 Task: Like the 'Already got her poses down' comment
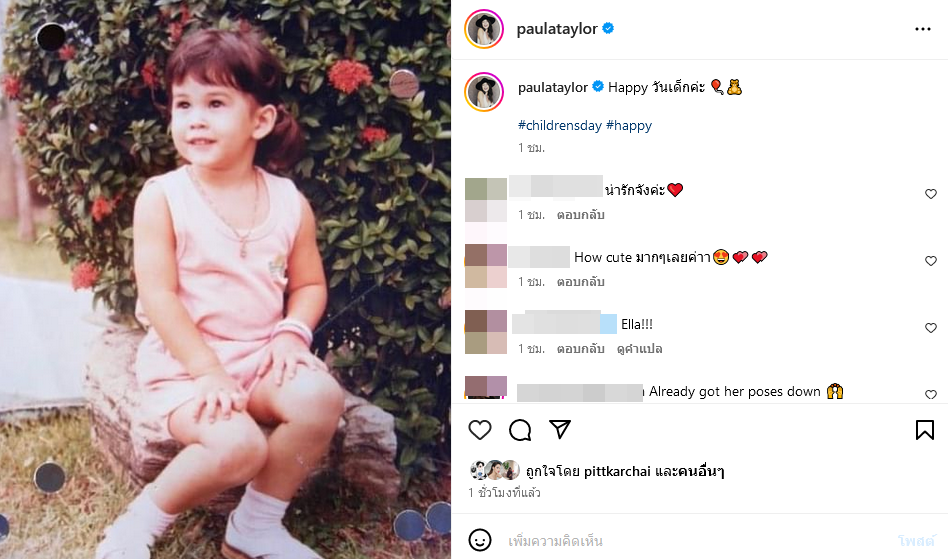(x=930, y=394)
